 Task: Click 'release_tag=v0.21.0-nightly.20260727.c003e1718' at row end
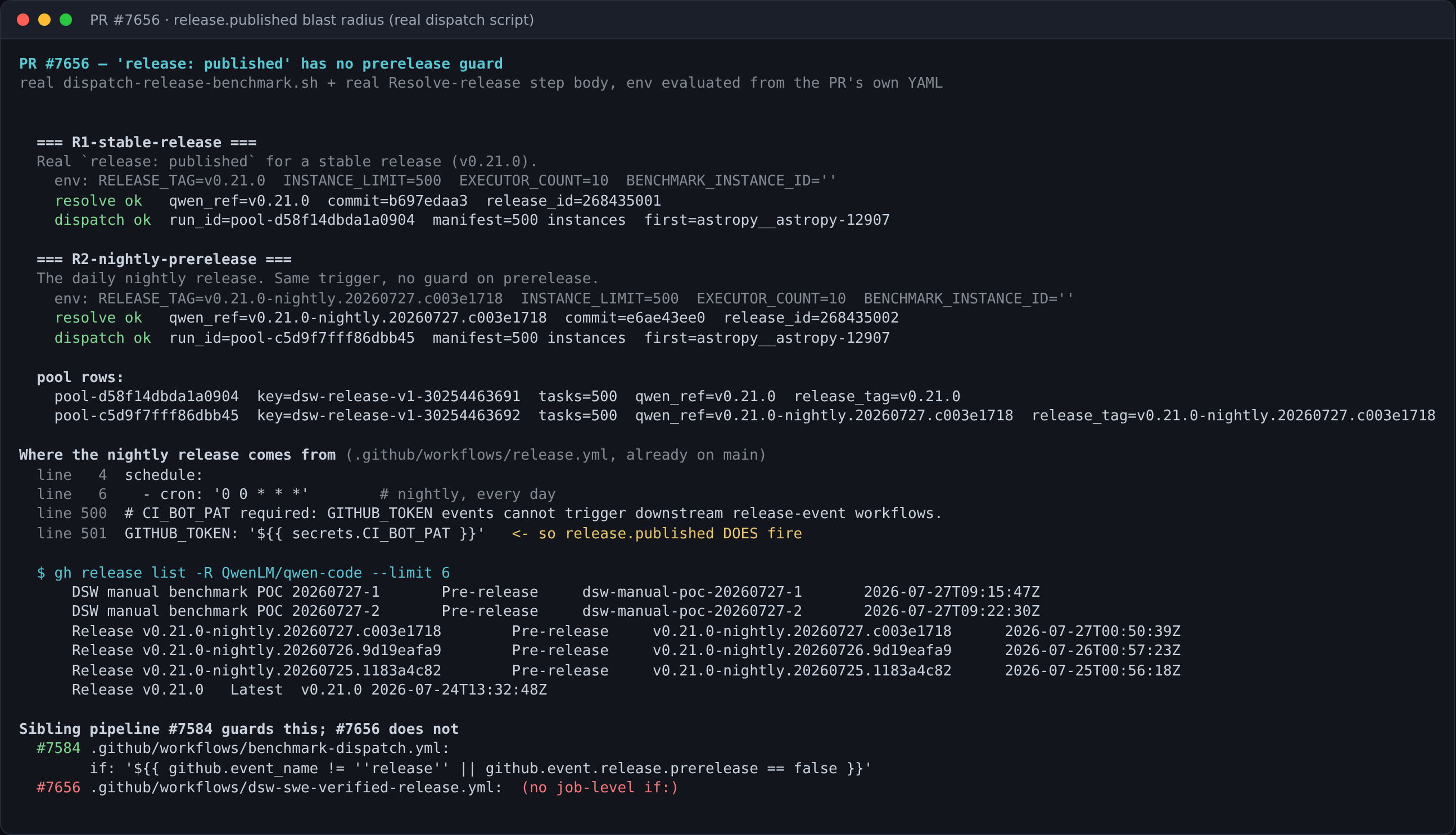coord(1233,416)
